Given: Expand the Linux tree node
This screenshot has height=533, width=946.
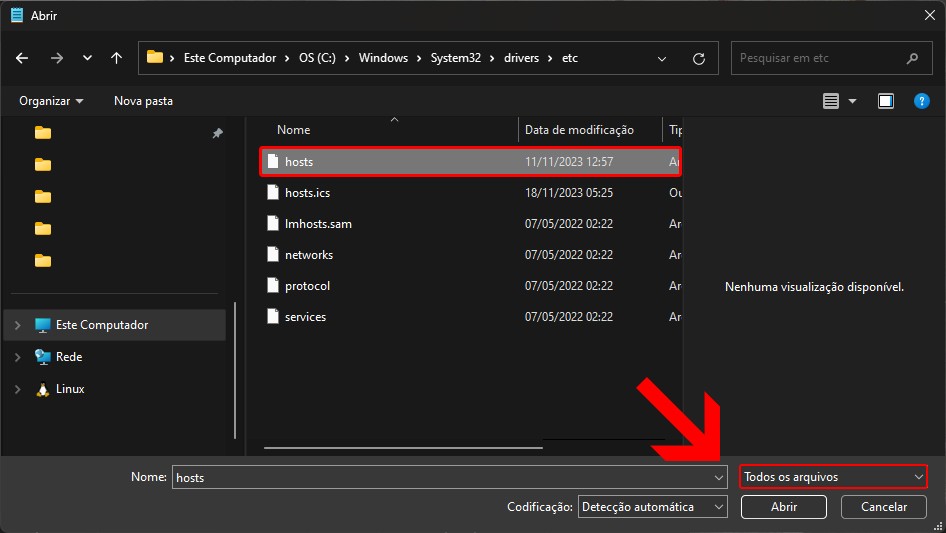Looking at the screenshot, I should click(17, 389).
